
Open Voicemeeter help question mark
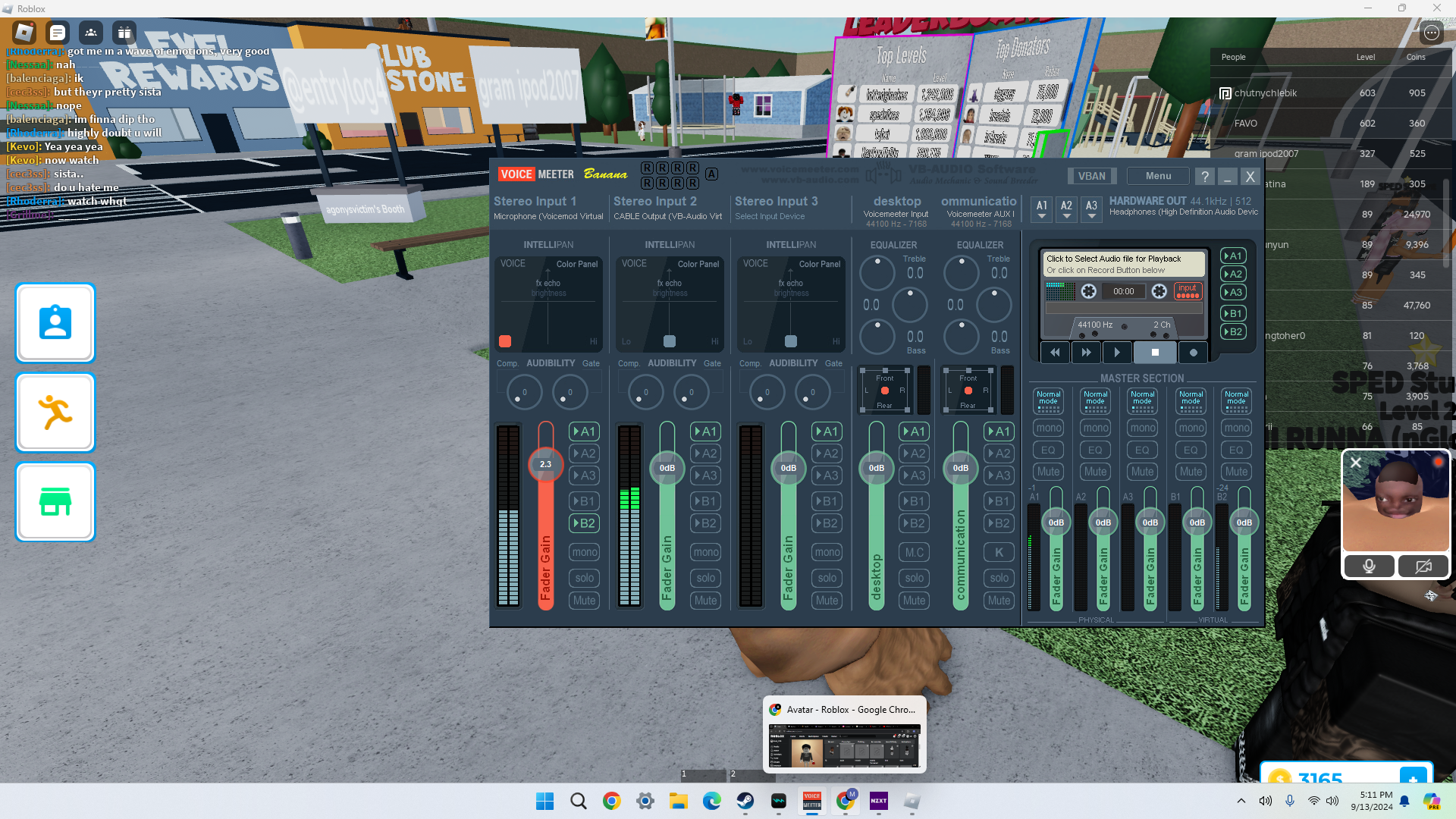(1204, 177)
